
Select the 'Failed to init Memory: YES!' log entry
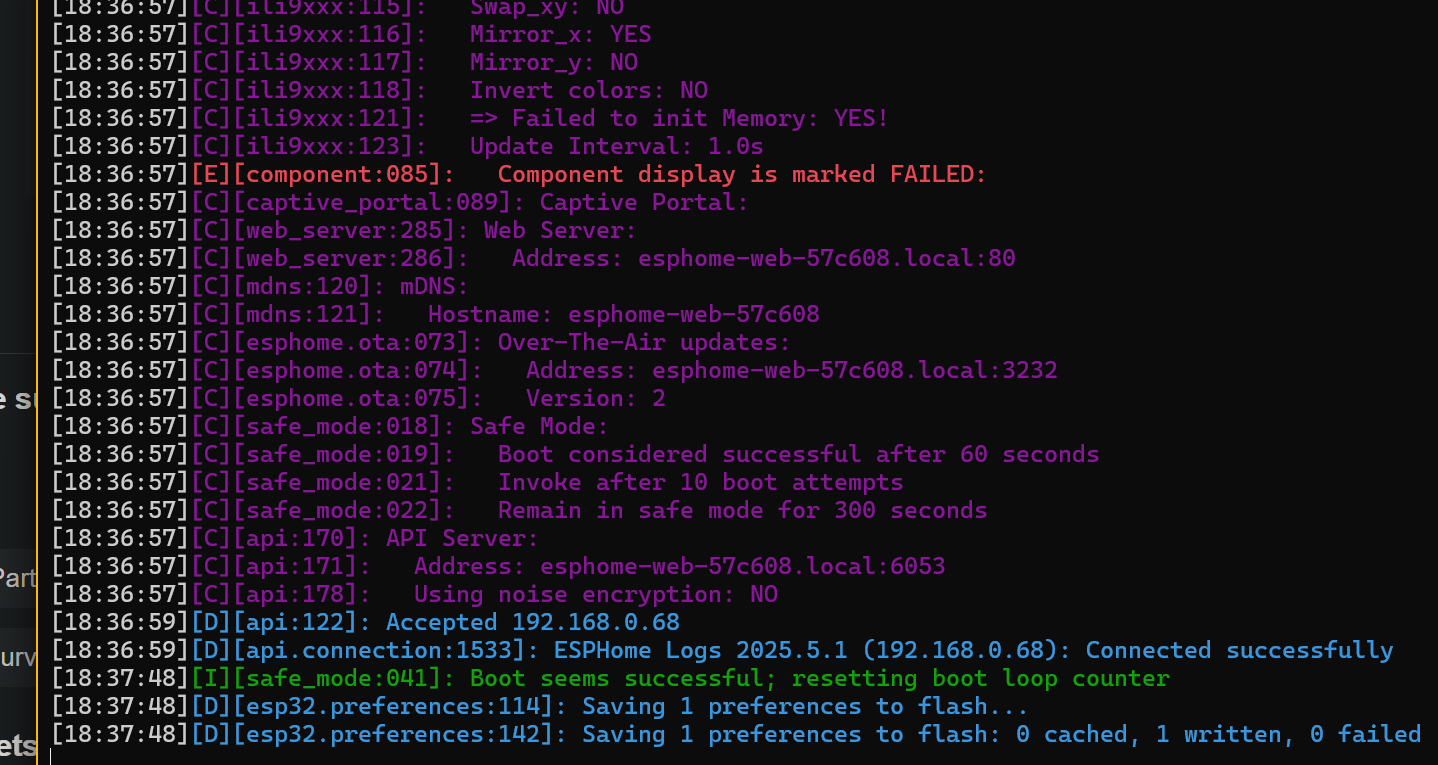tap(470, 118)
